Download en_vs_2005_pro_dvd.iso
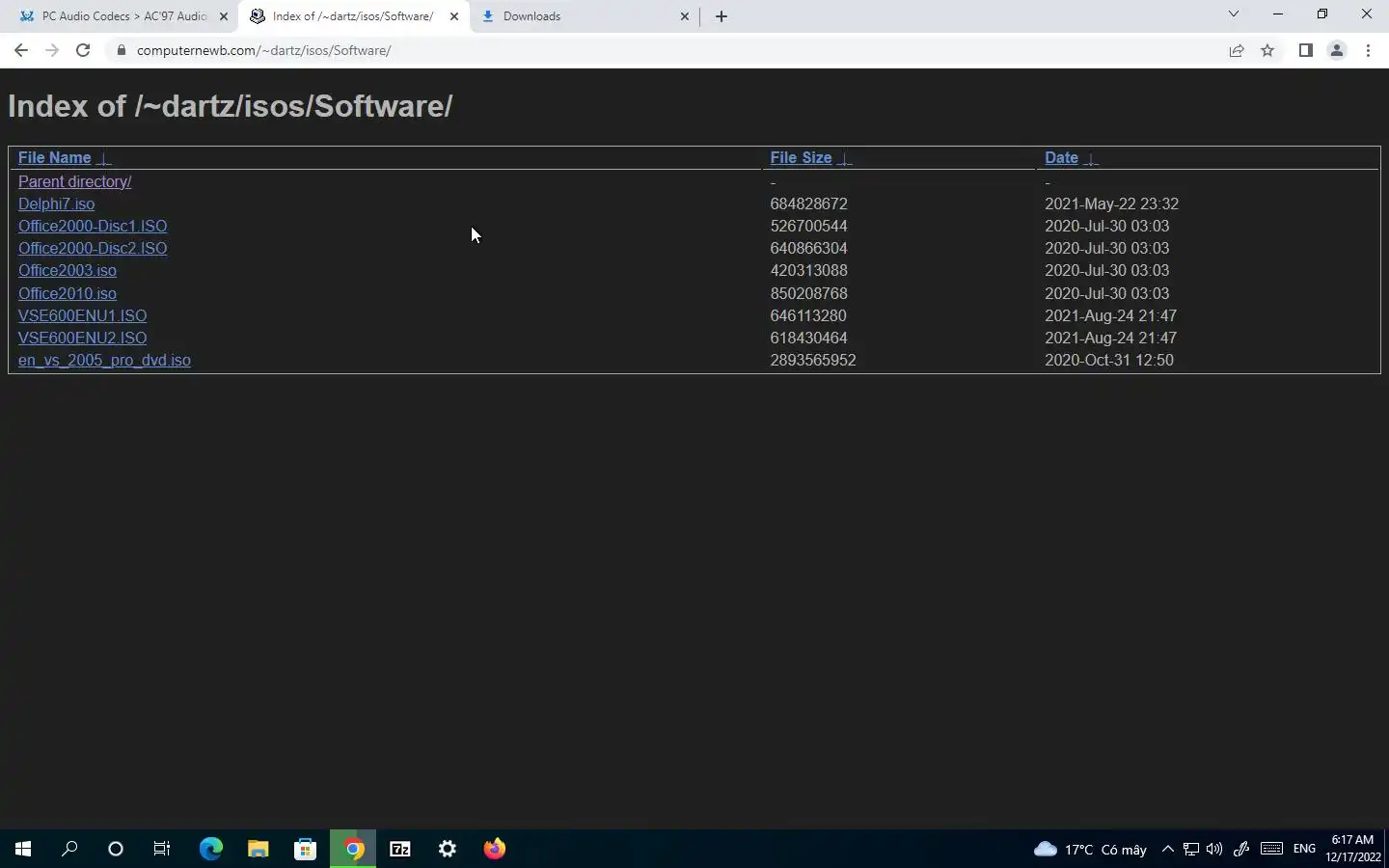1389x868 pixels. (x=104, y=360)
